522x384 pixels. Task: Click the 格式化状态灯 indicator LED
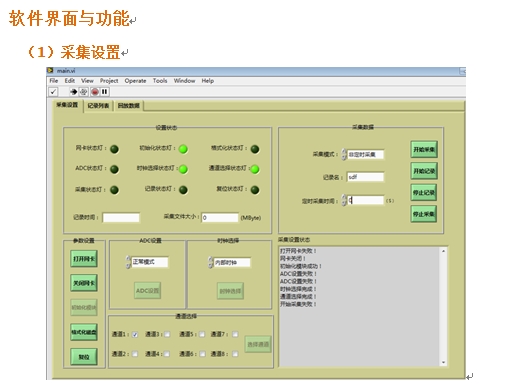coord(255,149)
